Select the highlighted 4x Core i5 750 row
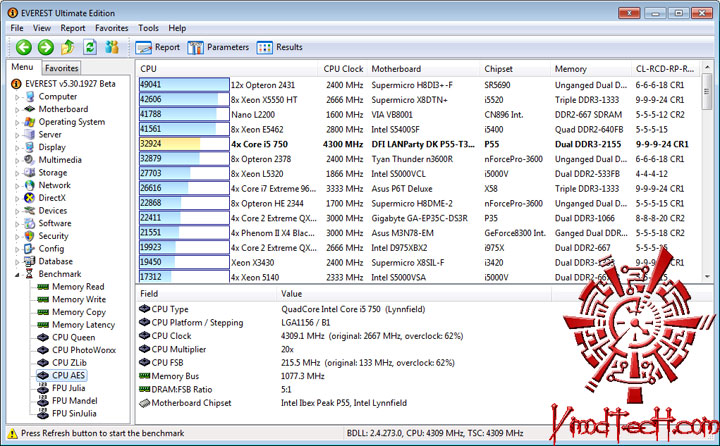The width and height of the screenshot is (720, 446). pyautogui.click(x=420, y=144)
